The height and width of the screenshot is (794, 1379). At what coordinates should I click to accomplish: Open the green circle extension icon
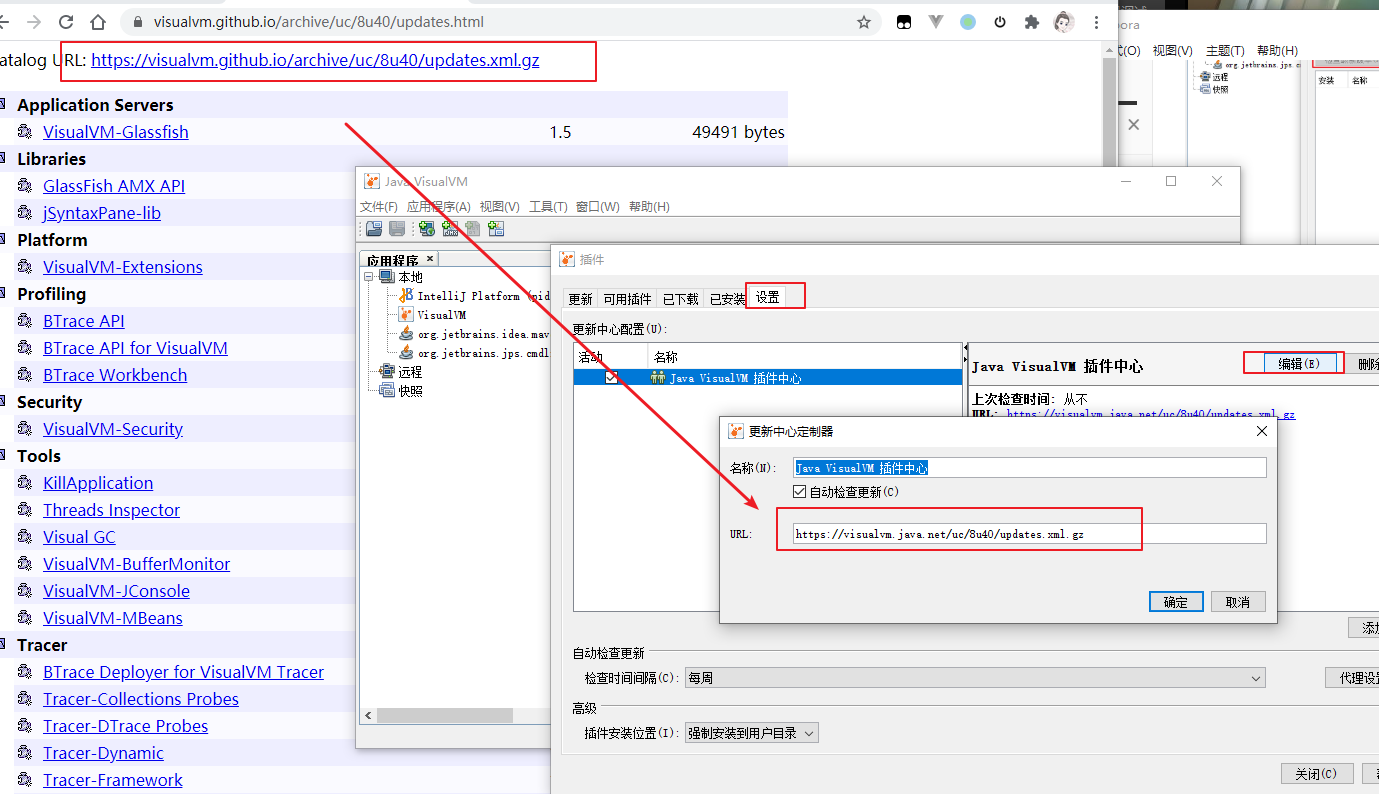[x=968, y=22]
